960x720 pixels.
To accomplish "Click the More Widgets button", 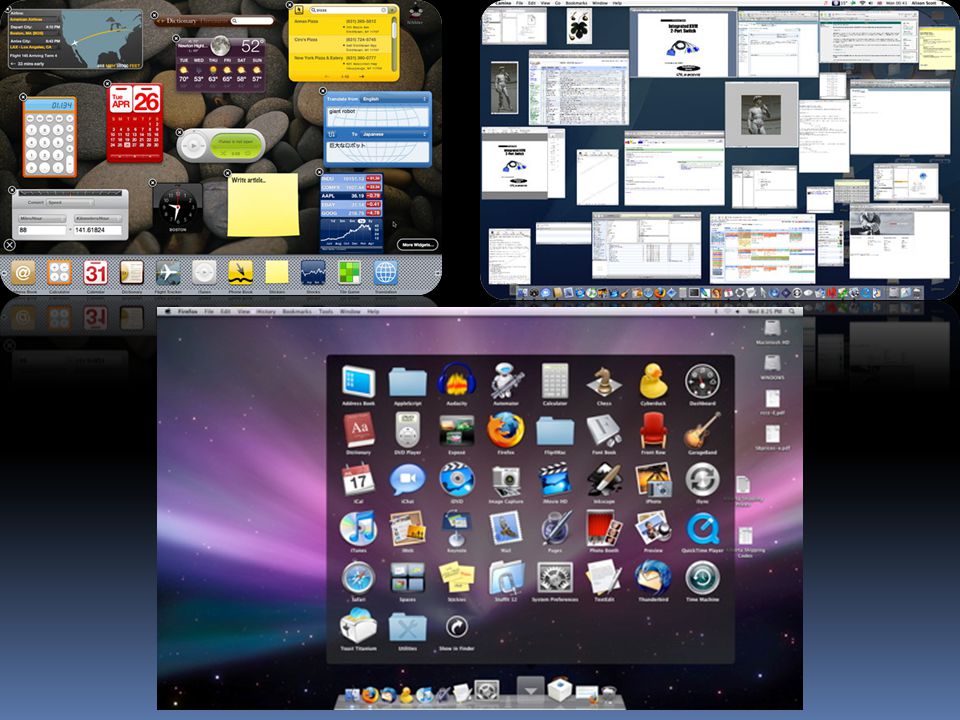I will coord(417,244).
